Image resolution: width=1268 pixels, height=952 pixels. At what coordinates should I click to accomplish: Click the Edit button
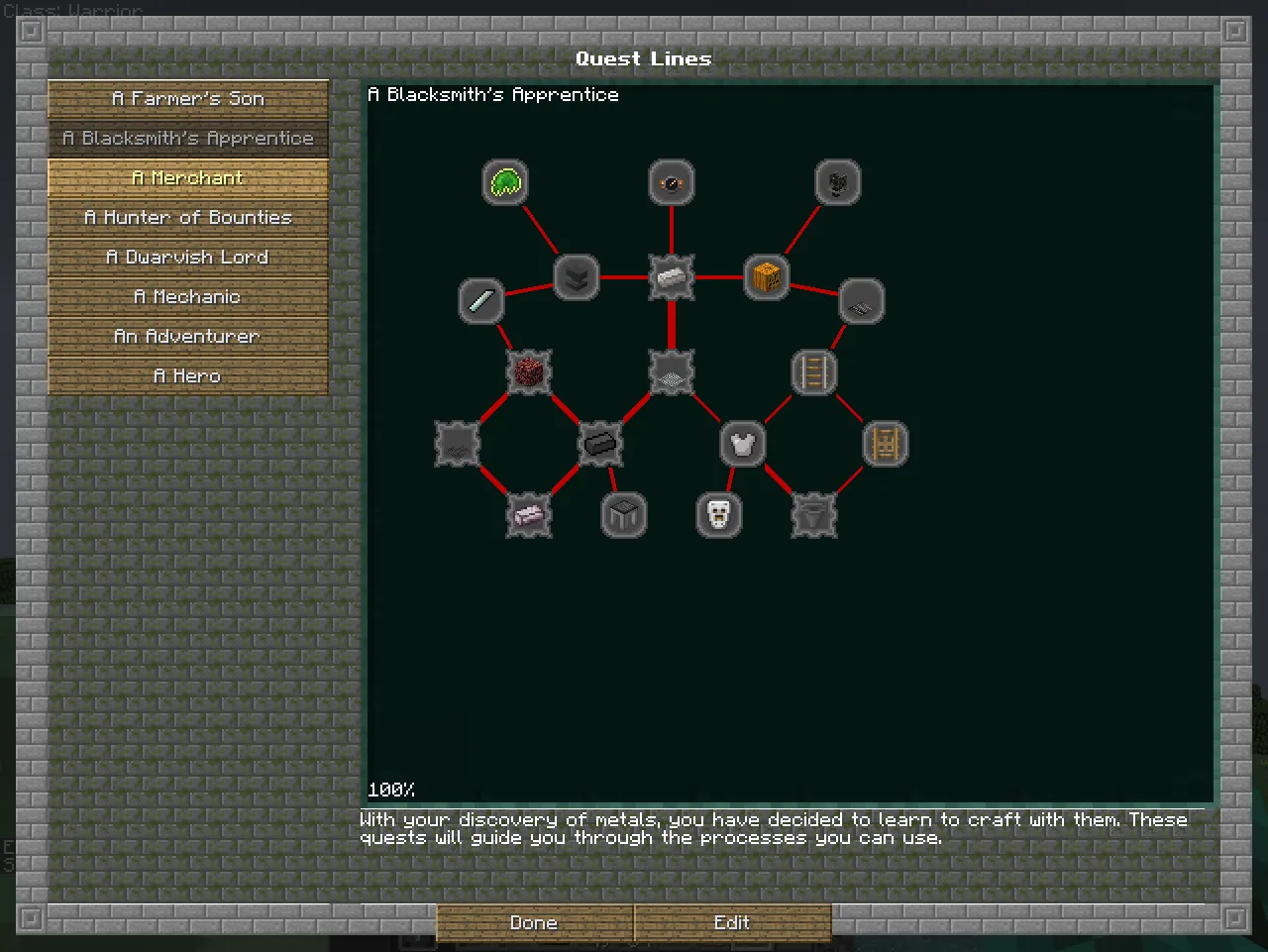tap(733, 922)
